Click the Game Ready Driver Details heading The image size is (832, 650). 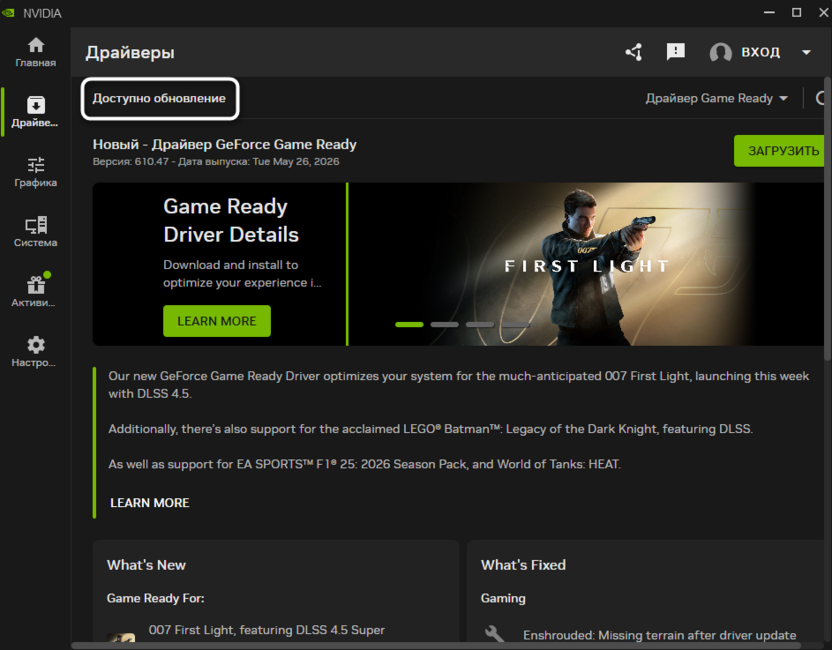[x=231, y=220]
